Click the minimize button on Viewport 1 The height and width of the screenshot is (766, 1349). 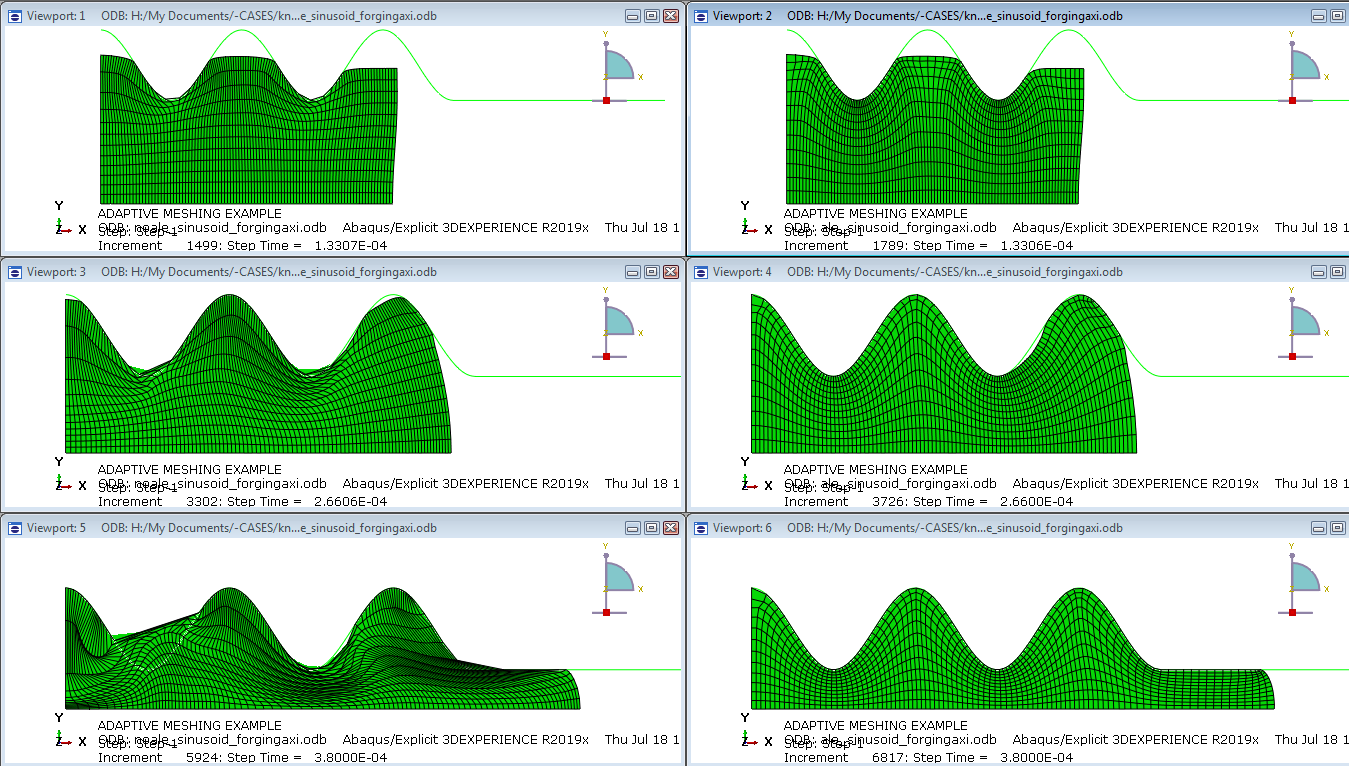coord(631,15)
